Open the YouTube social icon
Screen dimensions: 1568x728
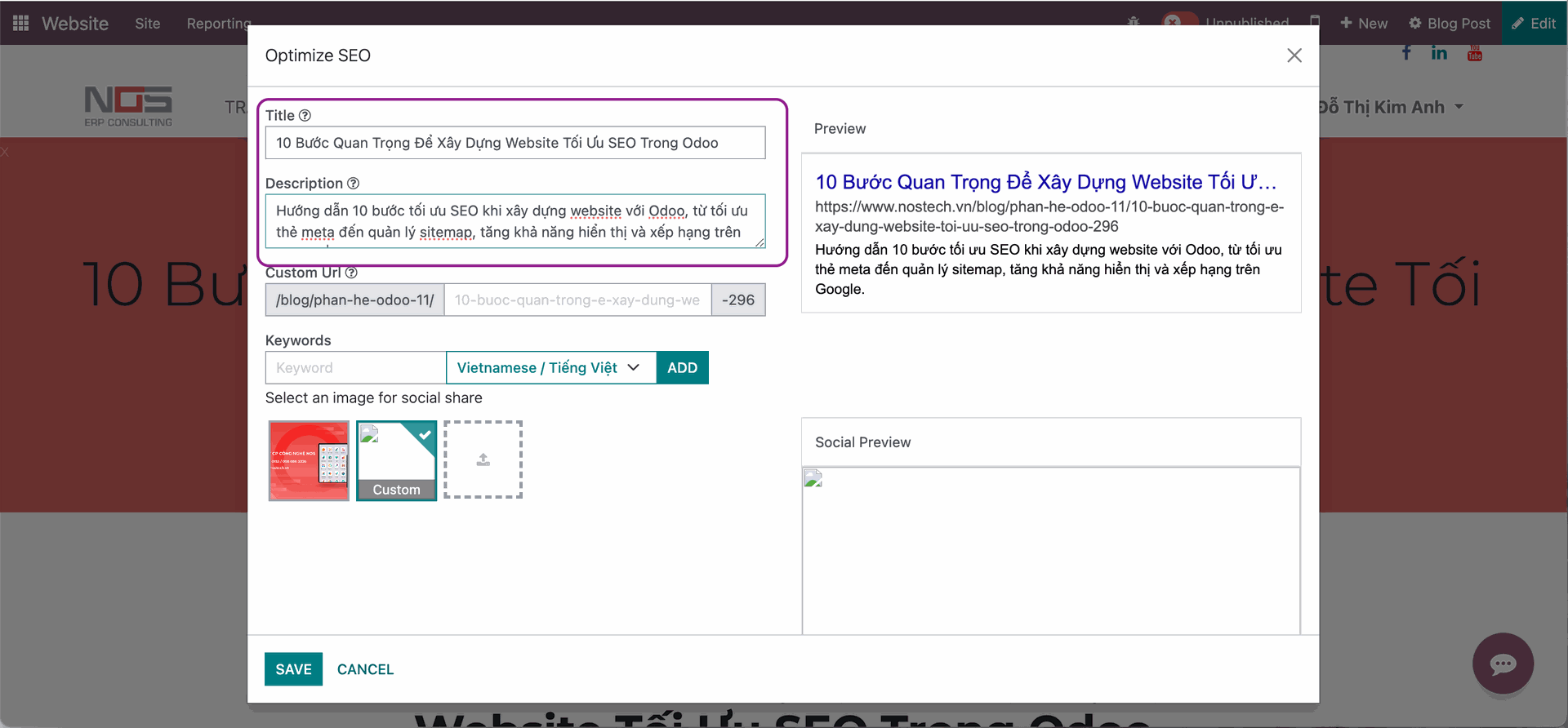1474,53
